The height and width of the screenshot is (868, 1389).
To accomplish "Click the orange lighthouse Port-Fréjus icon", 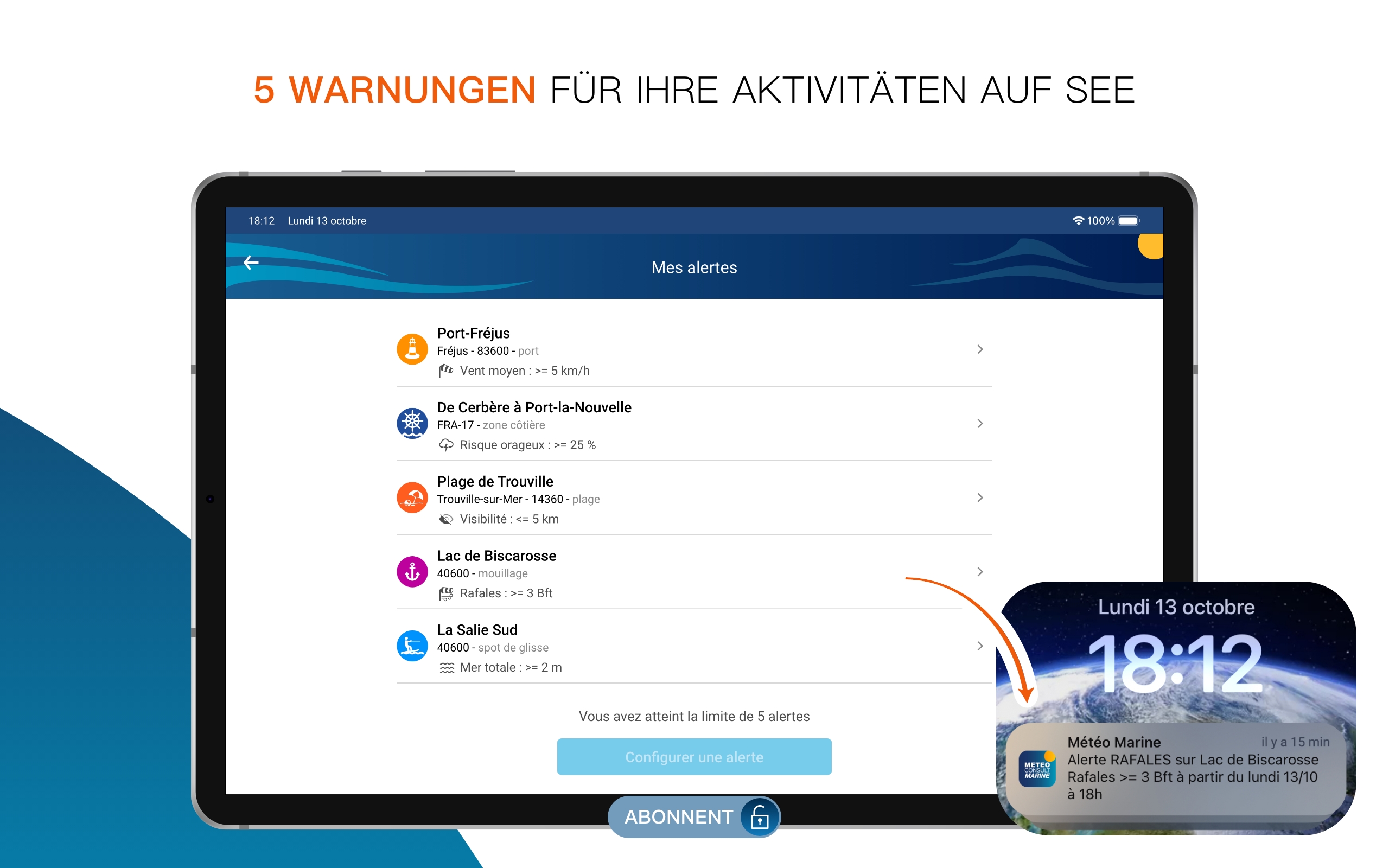I will tap(412, 349).
